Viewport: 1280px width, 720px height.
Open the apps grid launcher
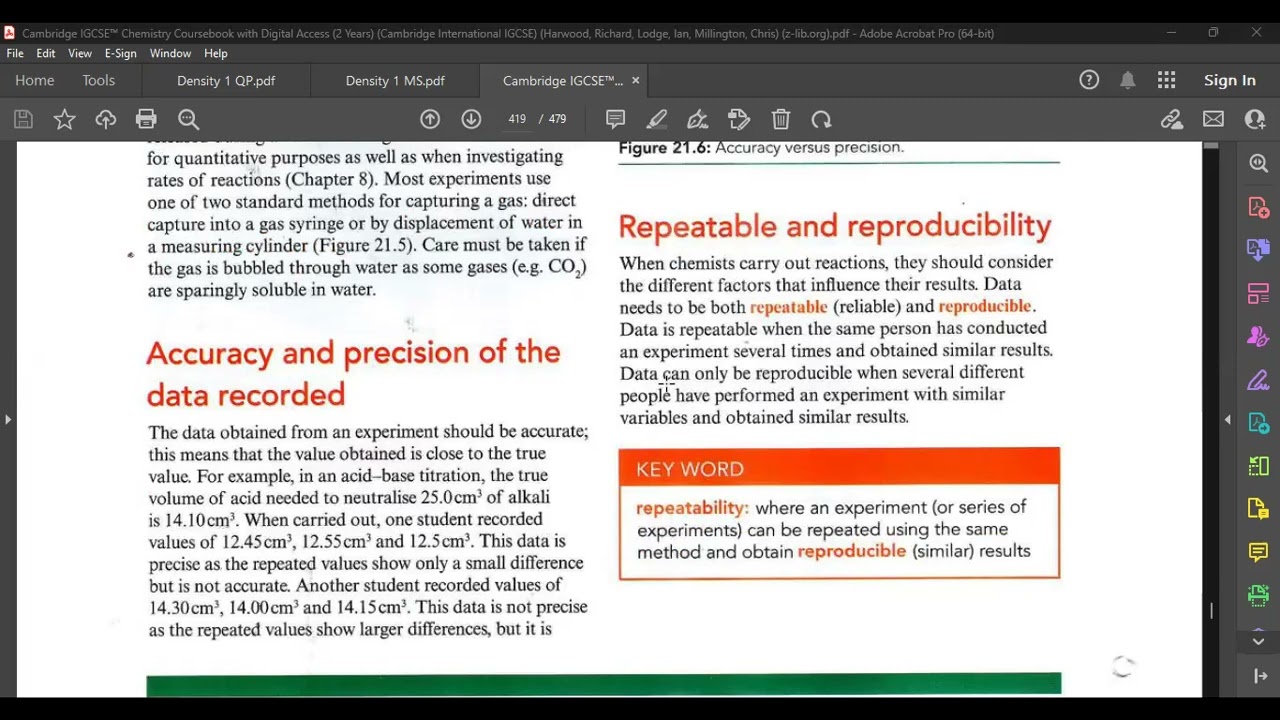[1166, 81]
